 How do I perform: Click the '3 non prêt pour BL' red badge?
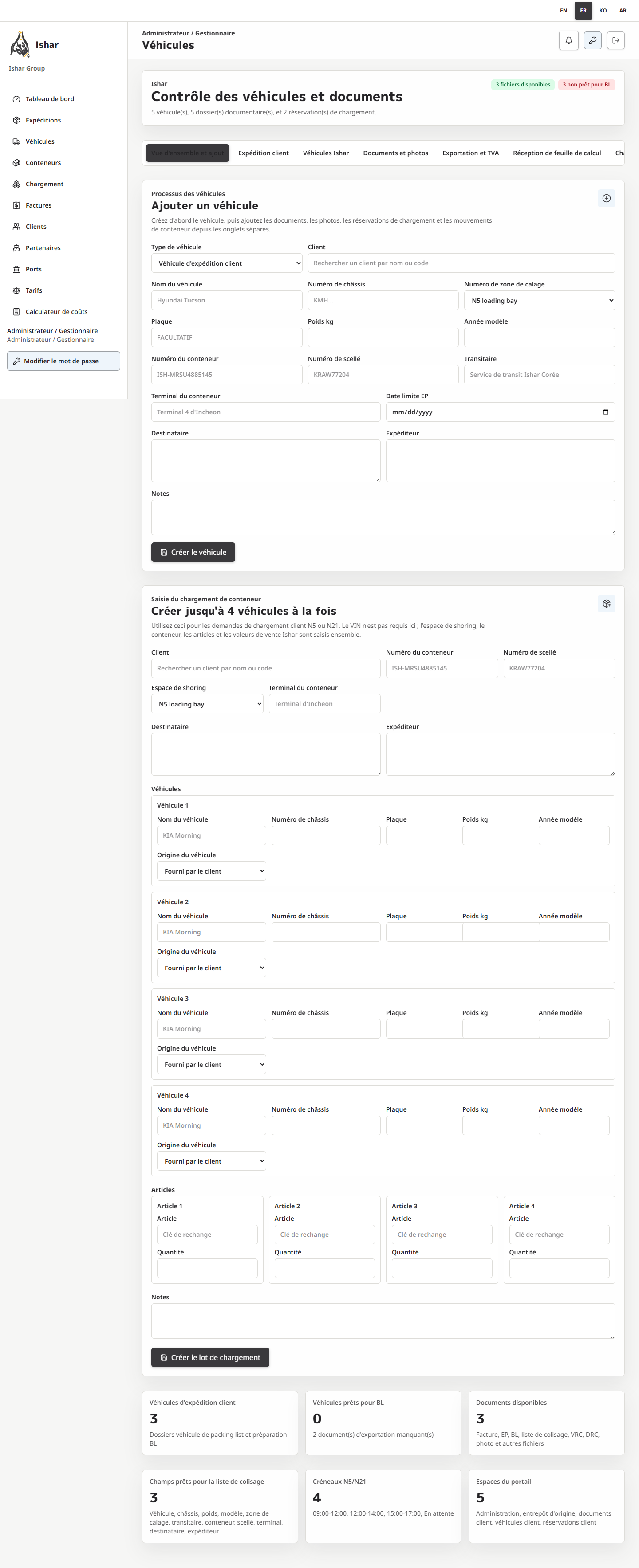click(587, 85)
